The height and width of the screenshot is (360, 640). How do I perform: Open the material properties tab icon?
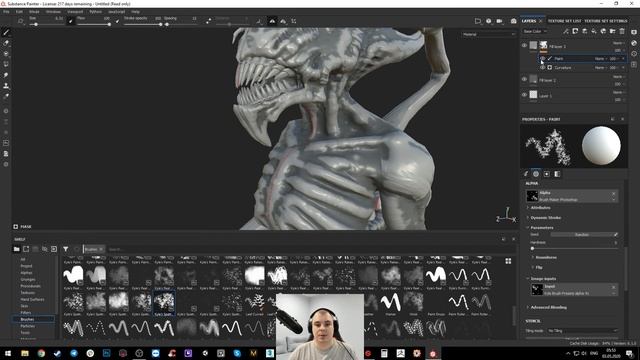coord(557,174)
